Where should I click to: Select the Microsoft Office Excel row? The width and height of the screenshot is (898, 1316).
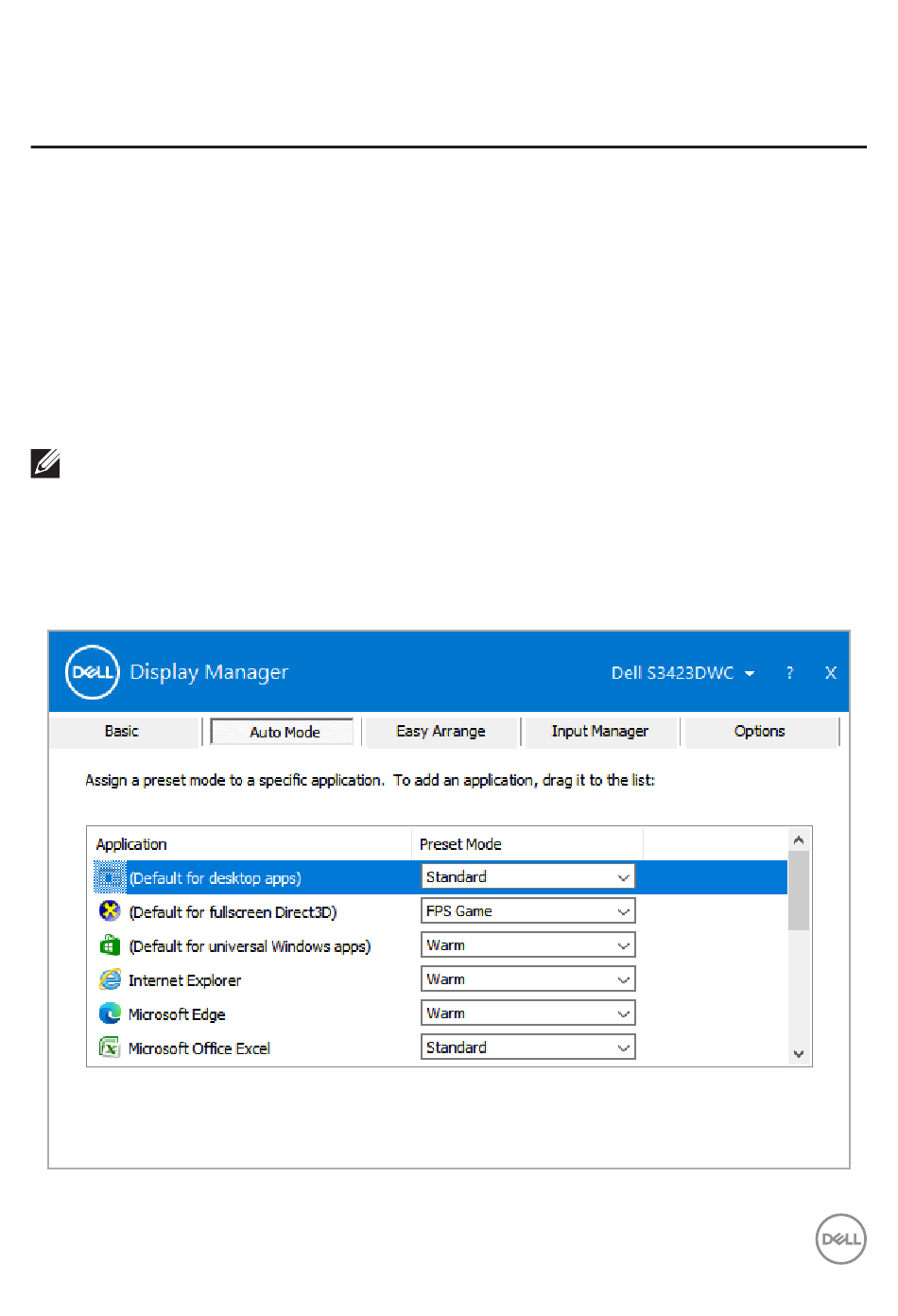[440, 1048]
